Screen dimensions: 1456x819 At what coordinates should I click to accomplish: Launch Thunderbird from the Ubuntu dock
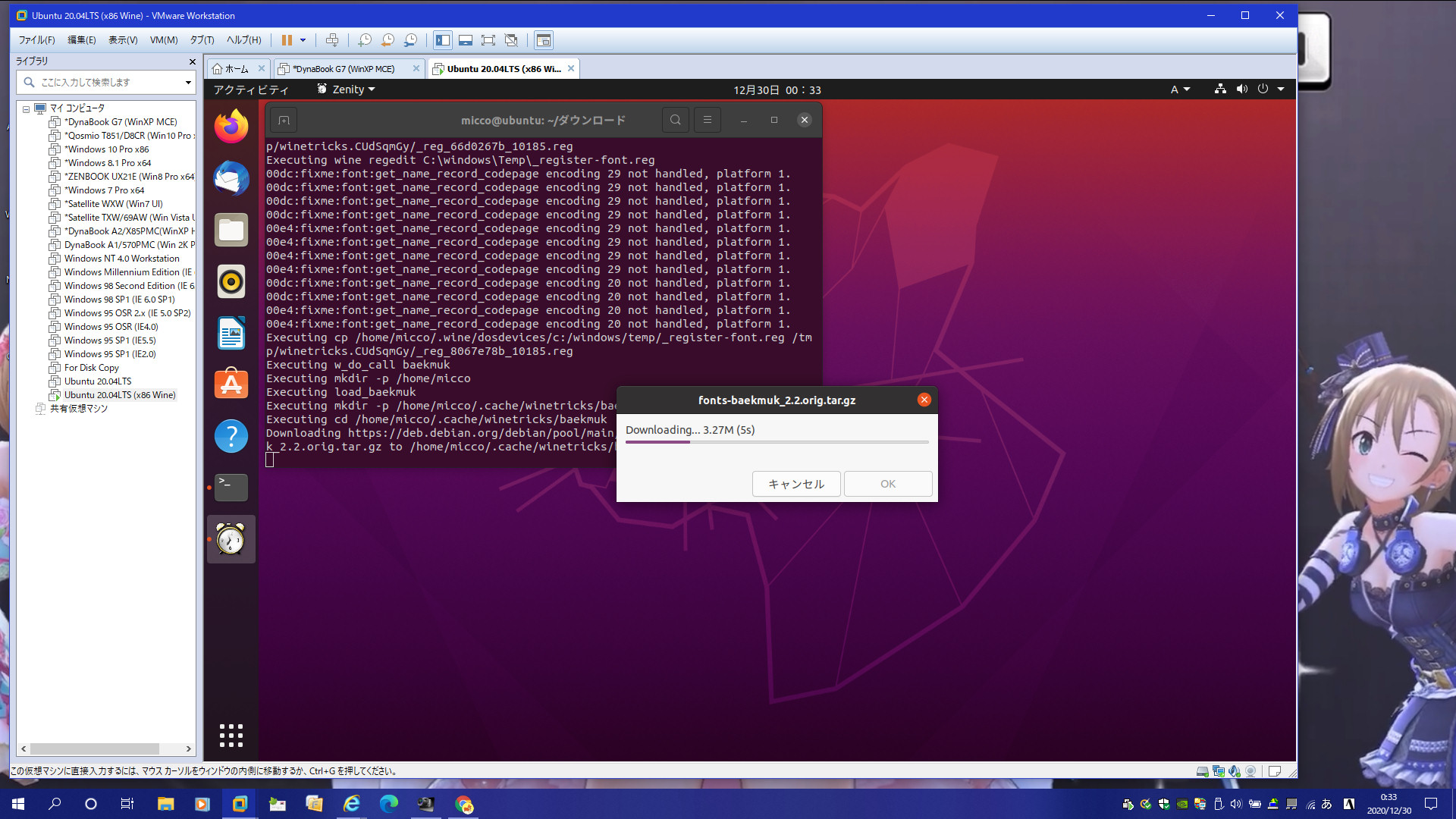[231, 178]
